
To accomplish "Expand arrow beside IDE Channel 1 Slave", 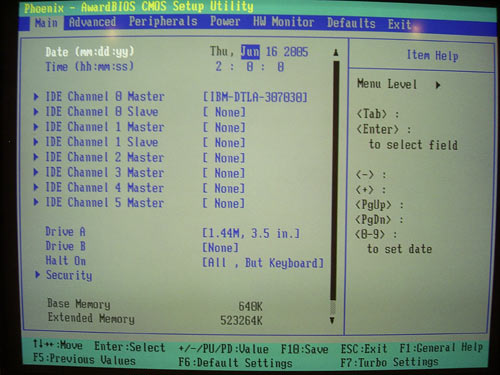I will pyautogui.click(x=36, y=142).
